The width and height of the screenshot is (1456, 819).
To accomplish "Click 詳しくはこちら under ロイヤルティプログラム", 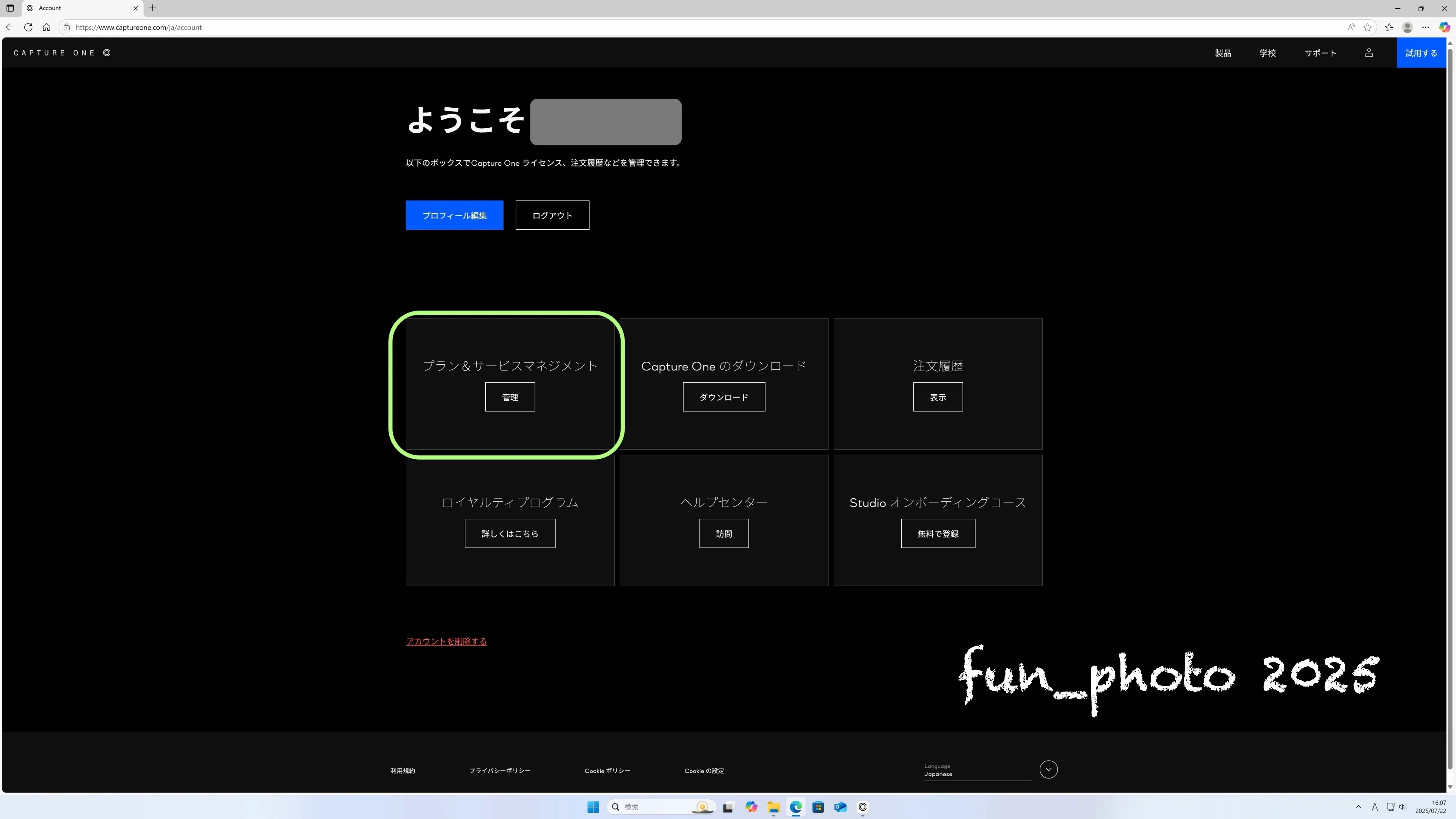I will [x=510, y=533].
